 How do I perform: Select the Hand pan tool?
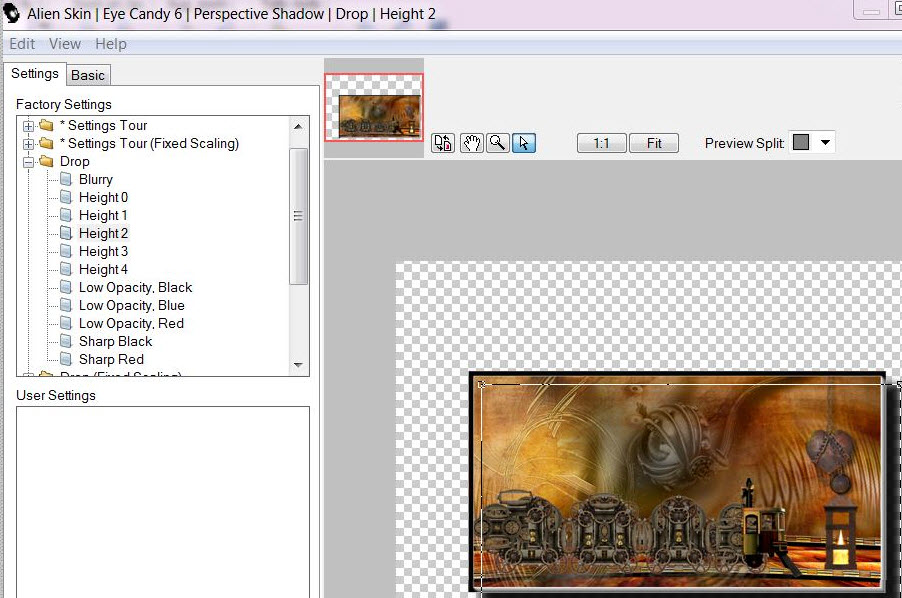click(471, 143)
